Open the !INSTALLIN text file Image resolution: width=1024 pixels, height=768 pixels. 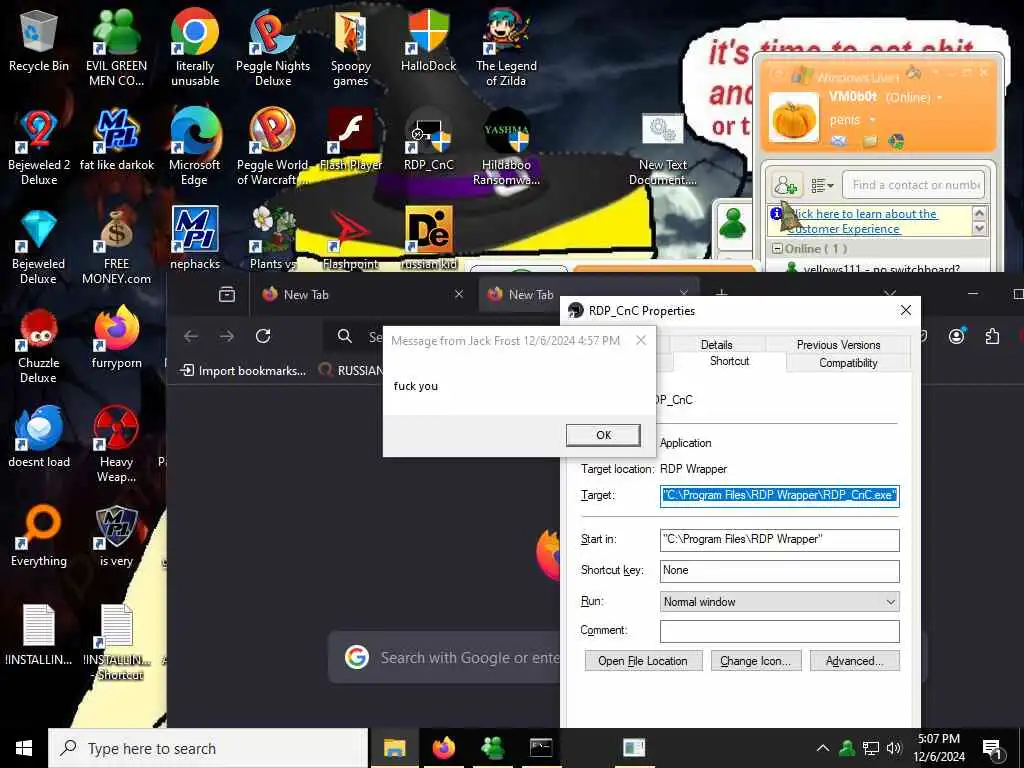tap(39, 635)
